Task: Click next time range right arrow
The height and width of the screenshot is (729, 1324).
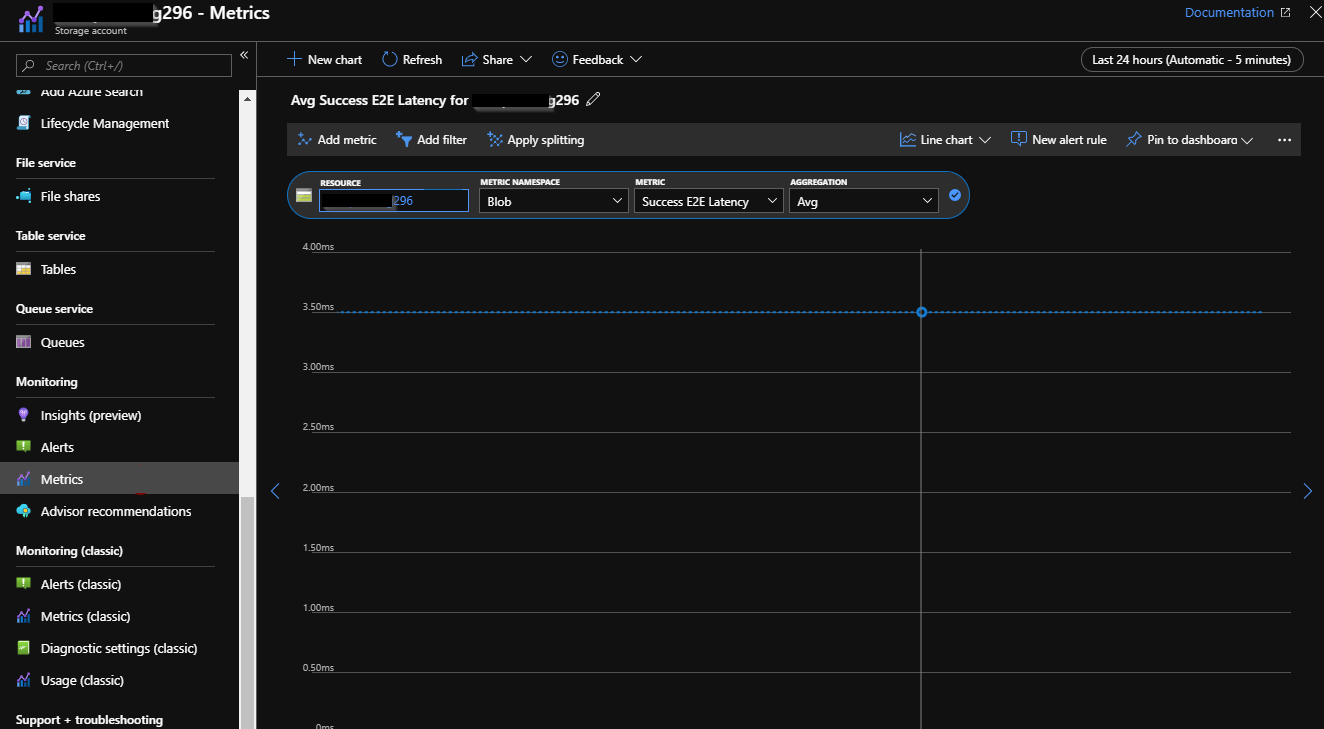Action: tap(1307, 491)
